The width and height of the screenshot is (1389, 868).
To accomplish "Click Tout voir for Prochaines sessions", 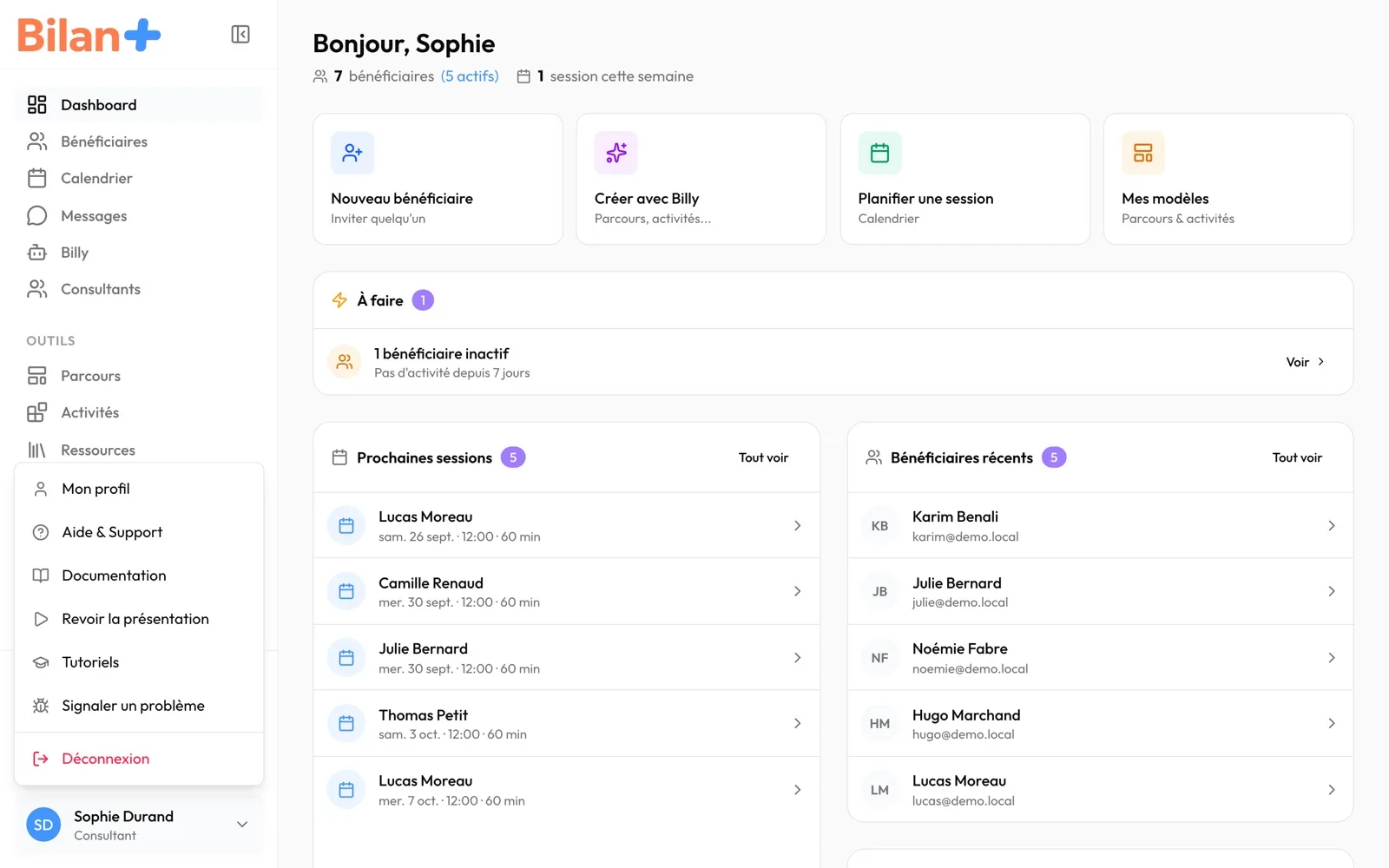I will (x=764, y=457).
